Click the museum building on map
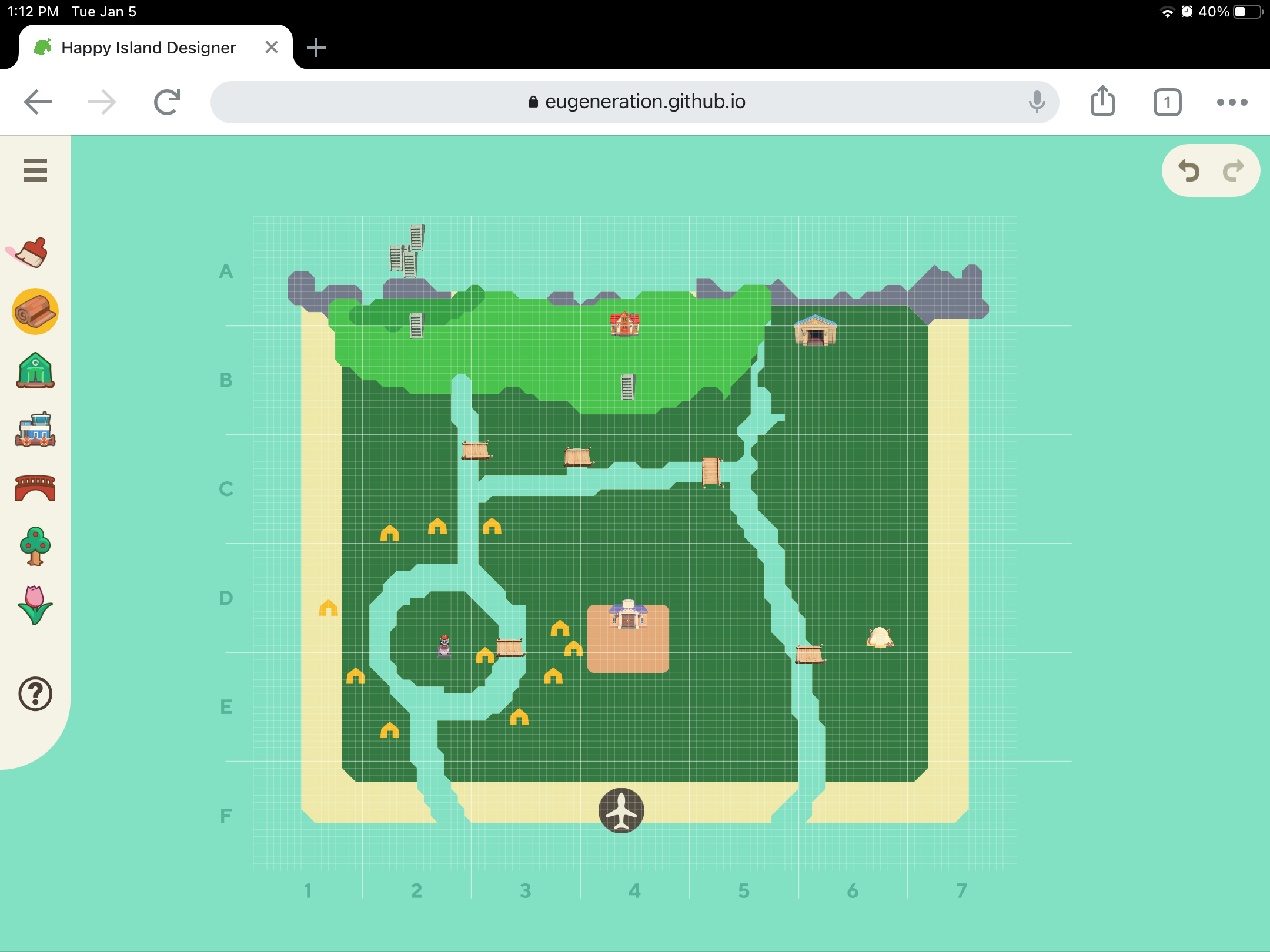Viewport: 1270px width, 952px height. [x=816, y=330]
